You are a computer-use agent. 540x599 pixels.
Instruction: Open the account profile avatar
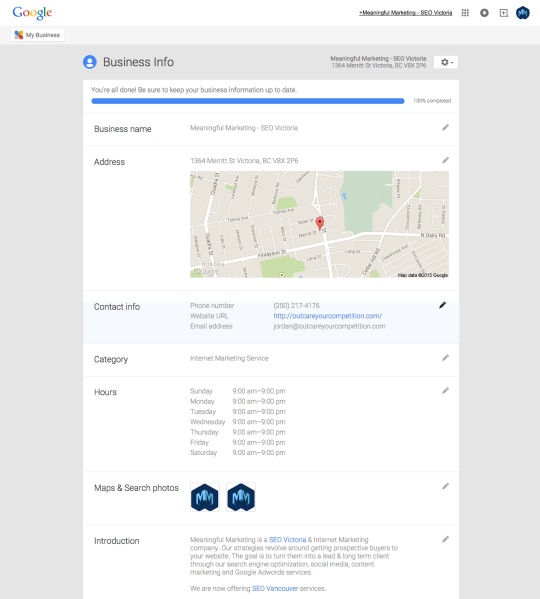coord(522,13)
